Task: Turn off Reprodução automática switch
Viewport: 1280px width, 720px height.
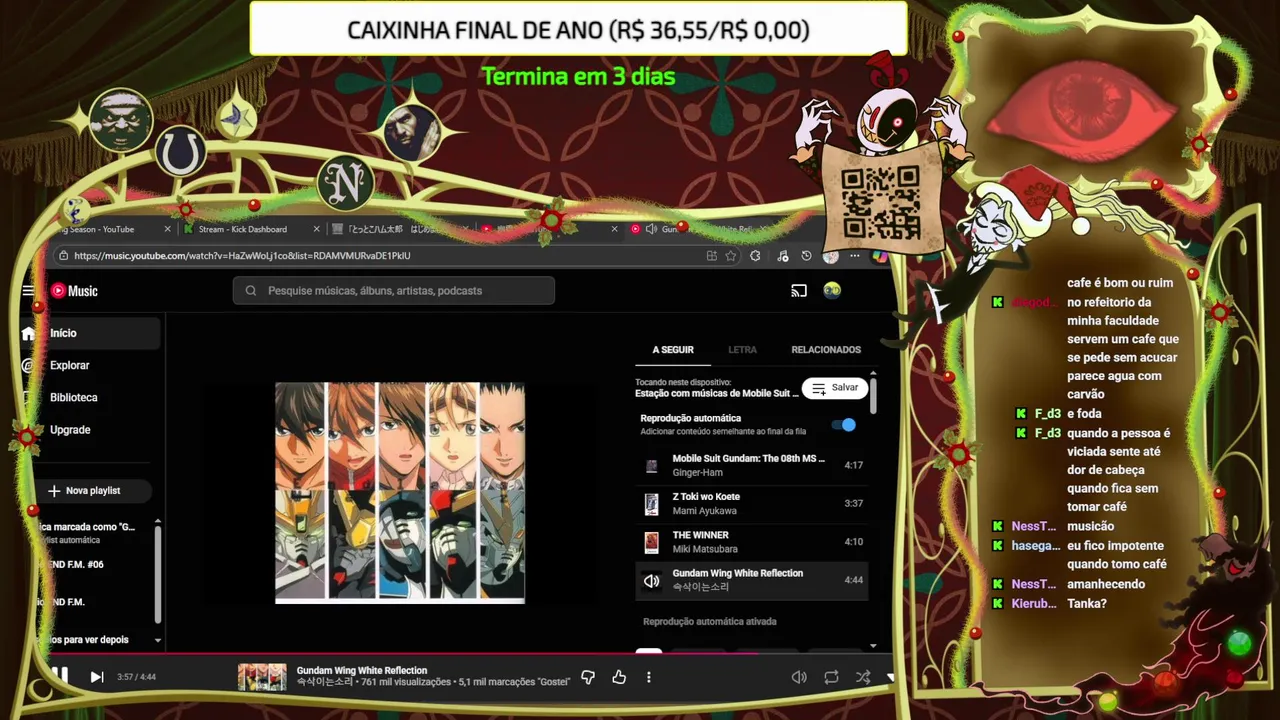Action: pyautogui.click(x=844, y=425)
